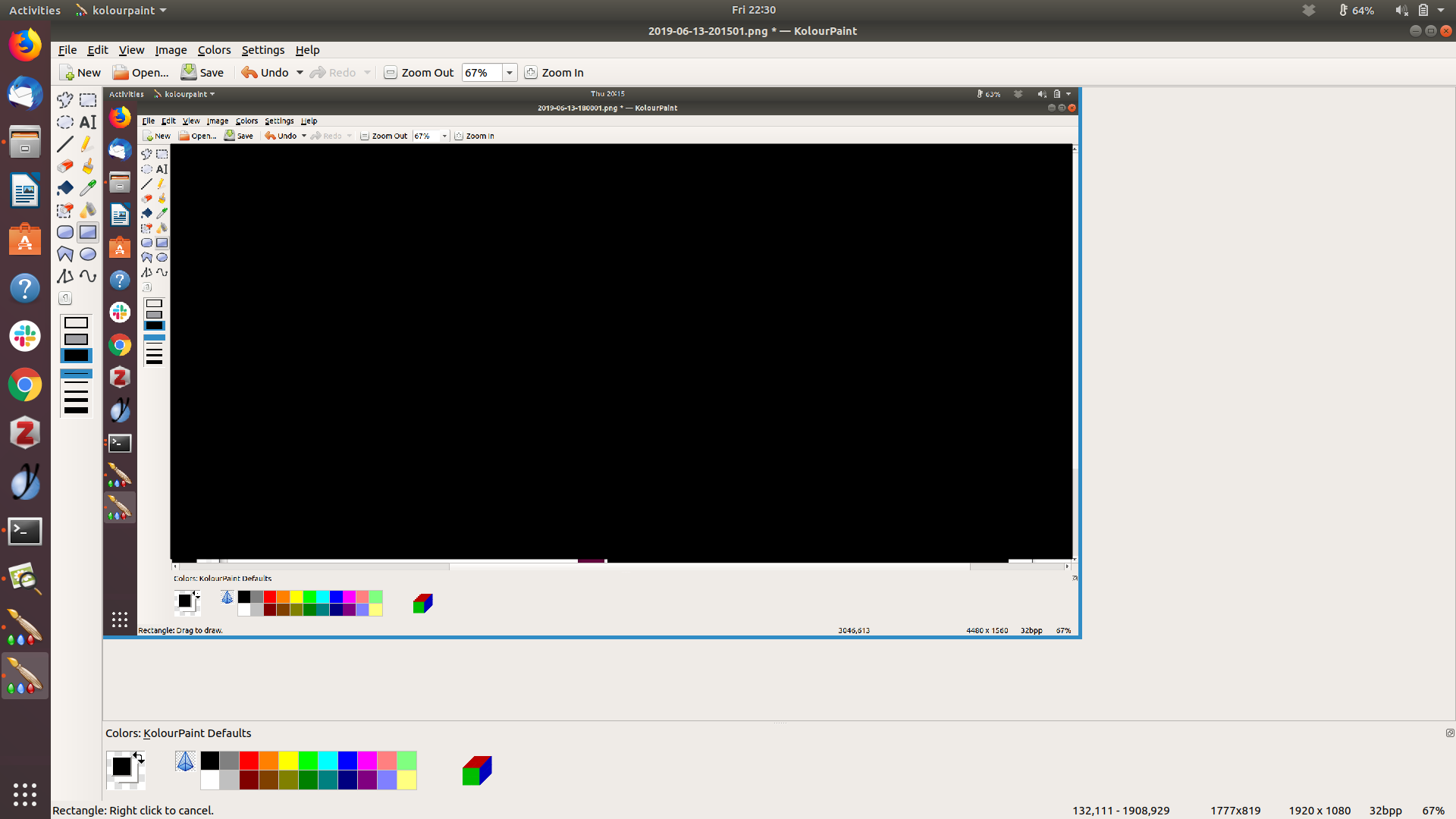
Task: Click the Save button
Action: [x=202, y=73]
